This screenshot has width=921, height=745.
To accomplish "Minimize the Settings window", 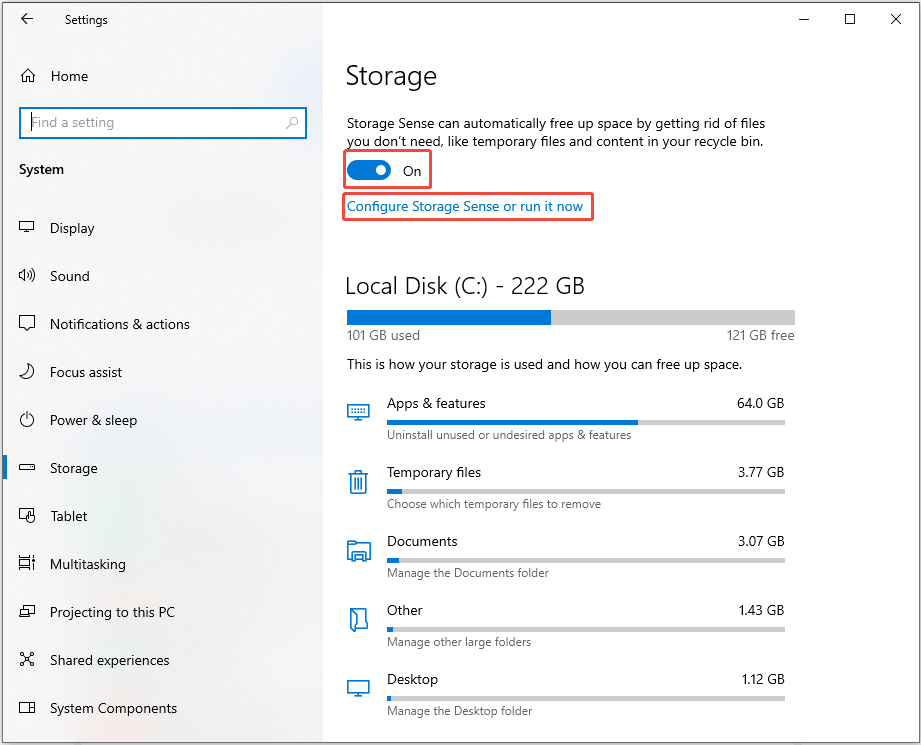I will pos(804,19).
